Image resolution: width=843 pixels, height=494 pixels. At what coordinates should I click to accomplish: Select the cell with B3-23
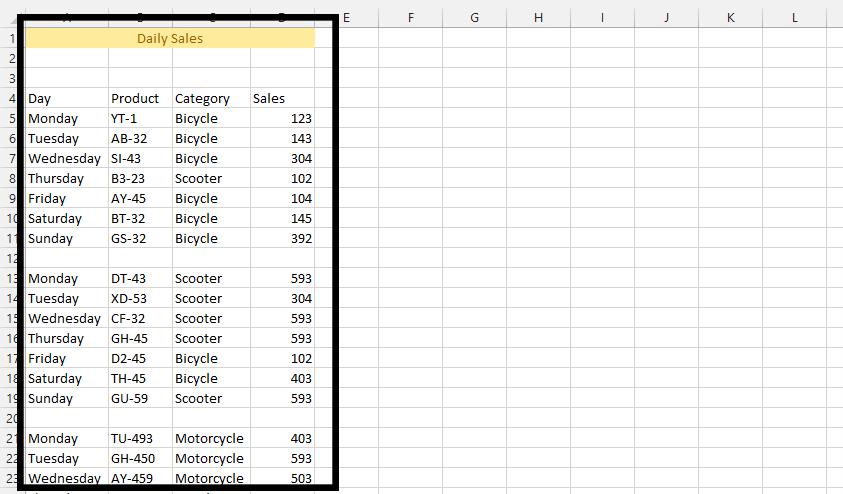[140, 178]
